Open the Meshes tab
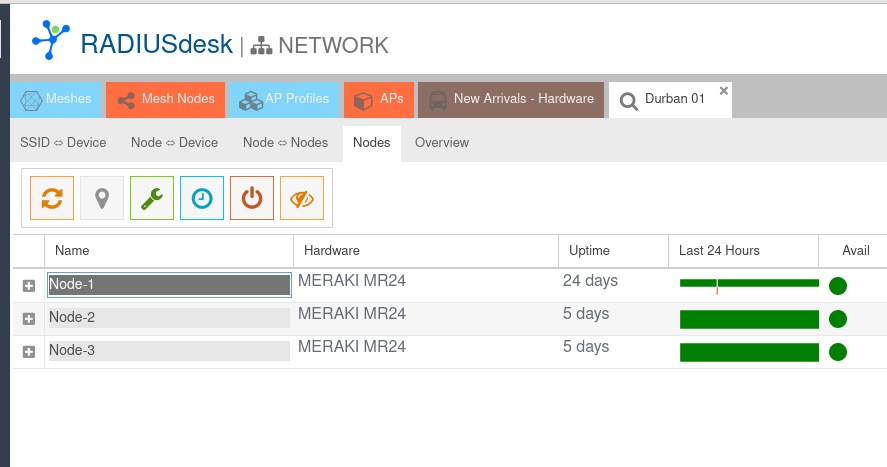 tap(57, 99)
